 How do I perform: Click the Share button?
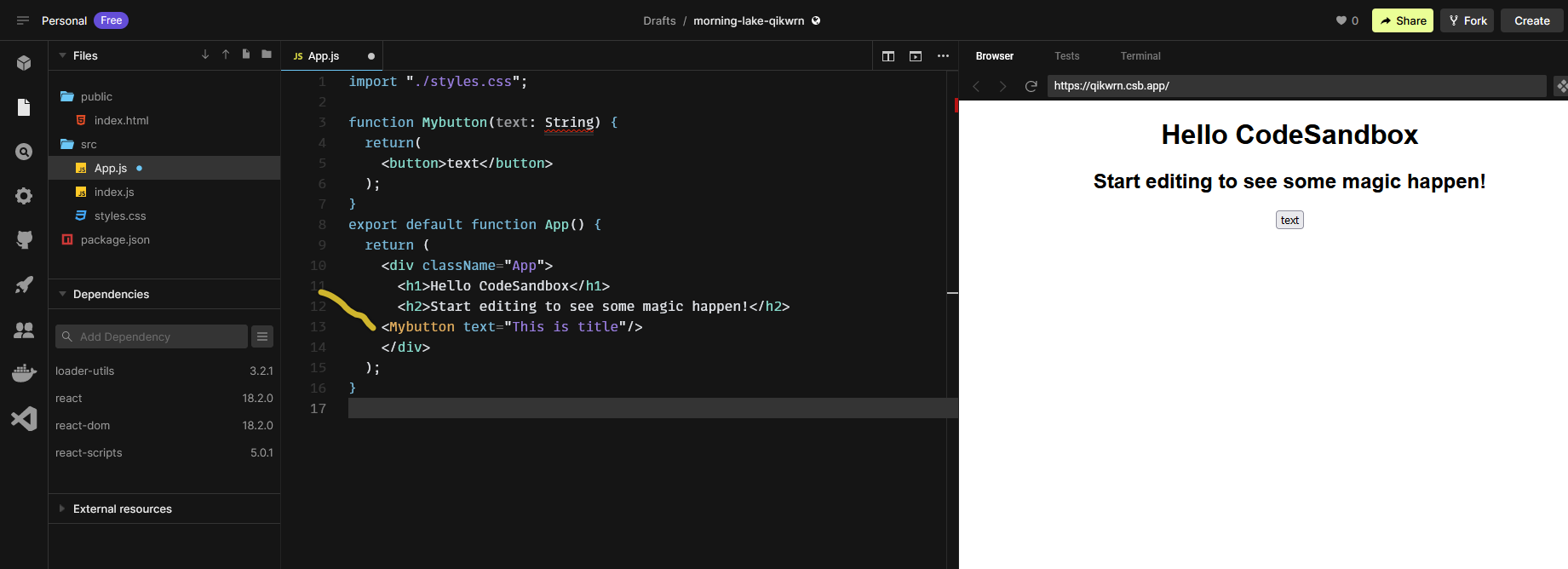(x=1402, y=20)
